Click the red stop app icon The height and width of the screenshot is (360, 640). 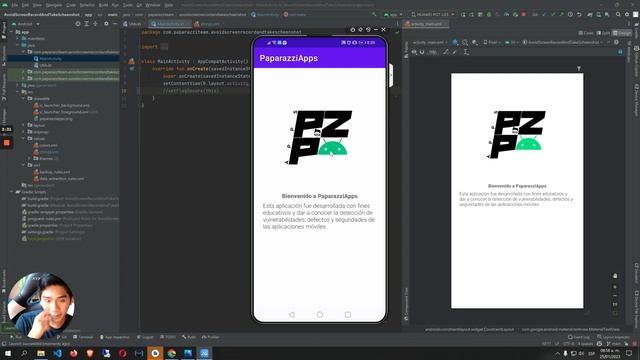click(524, 14)
